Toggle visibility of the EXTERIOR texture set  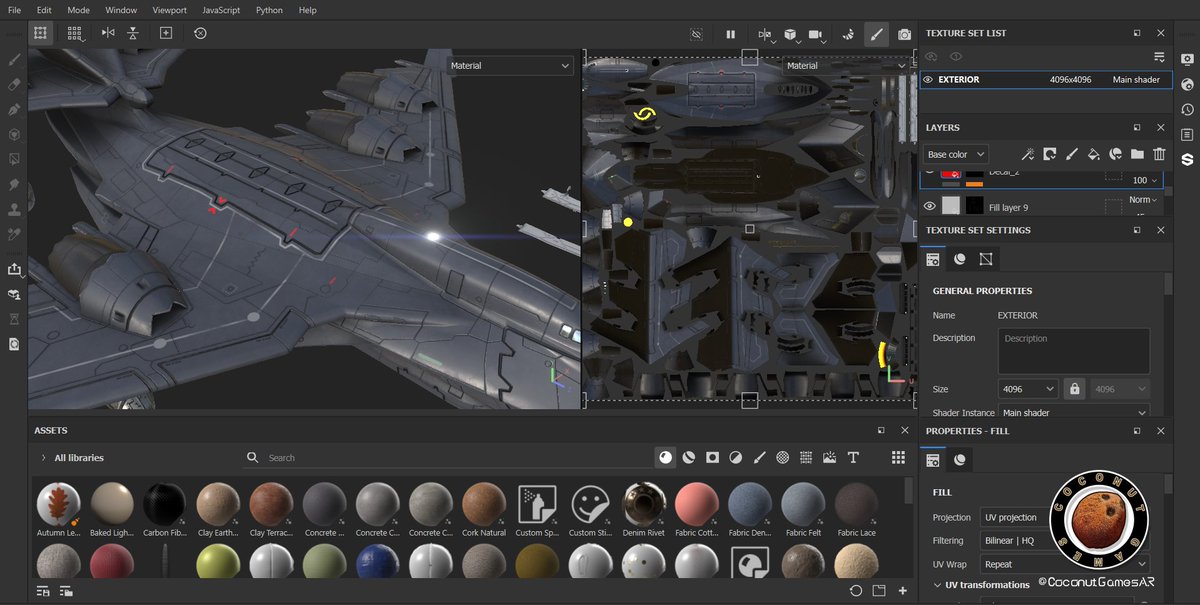tap(928, 80)
